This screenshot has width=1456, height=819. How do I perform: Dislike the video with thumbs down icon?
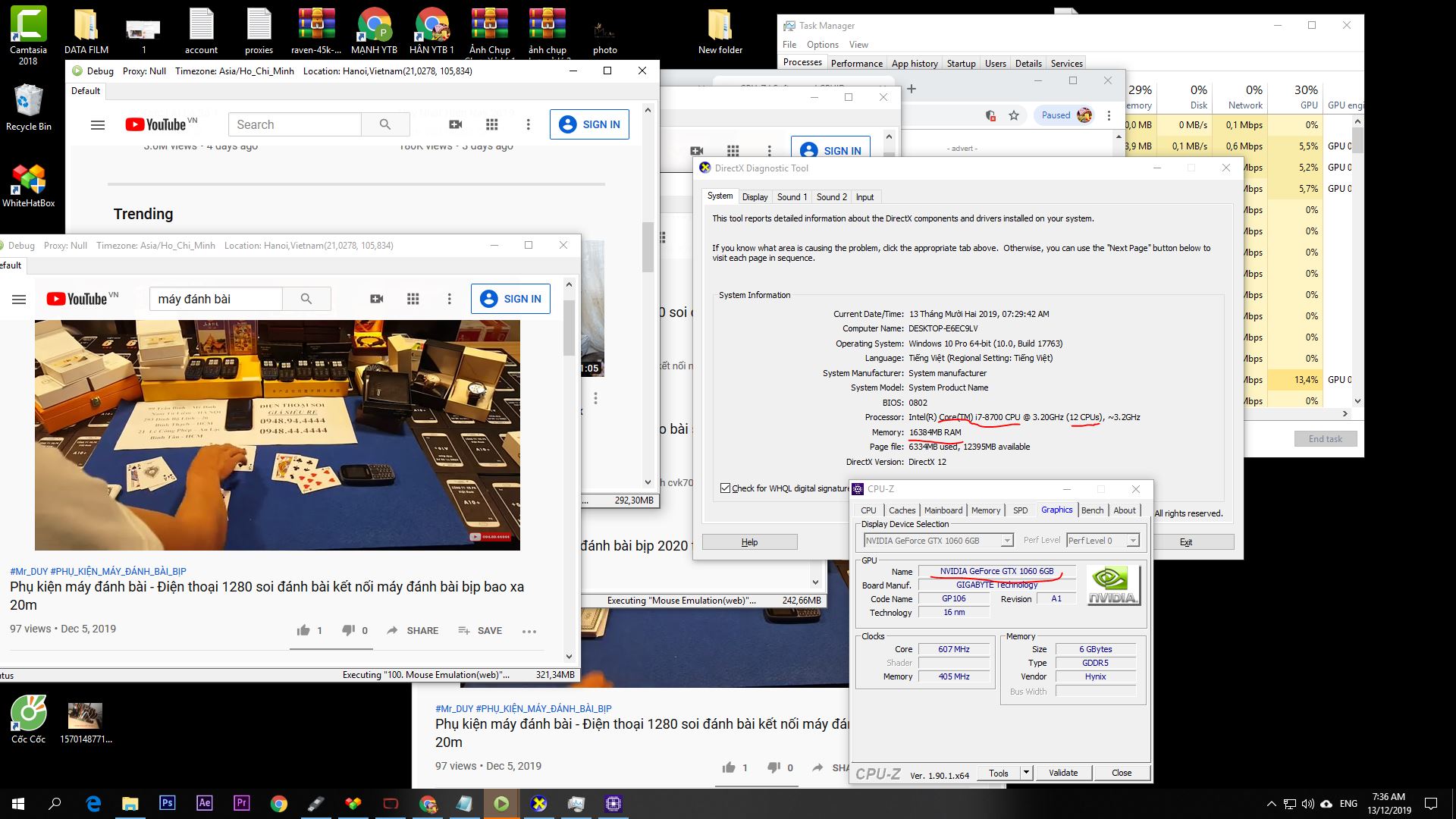click(x=349, y=630)
